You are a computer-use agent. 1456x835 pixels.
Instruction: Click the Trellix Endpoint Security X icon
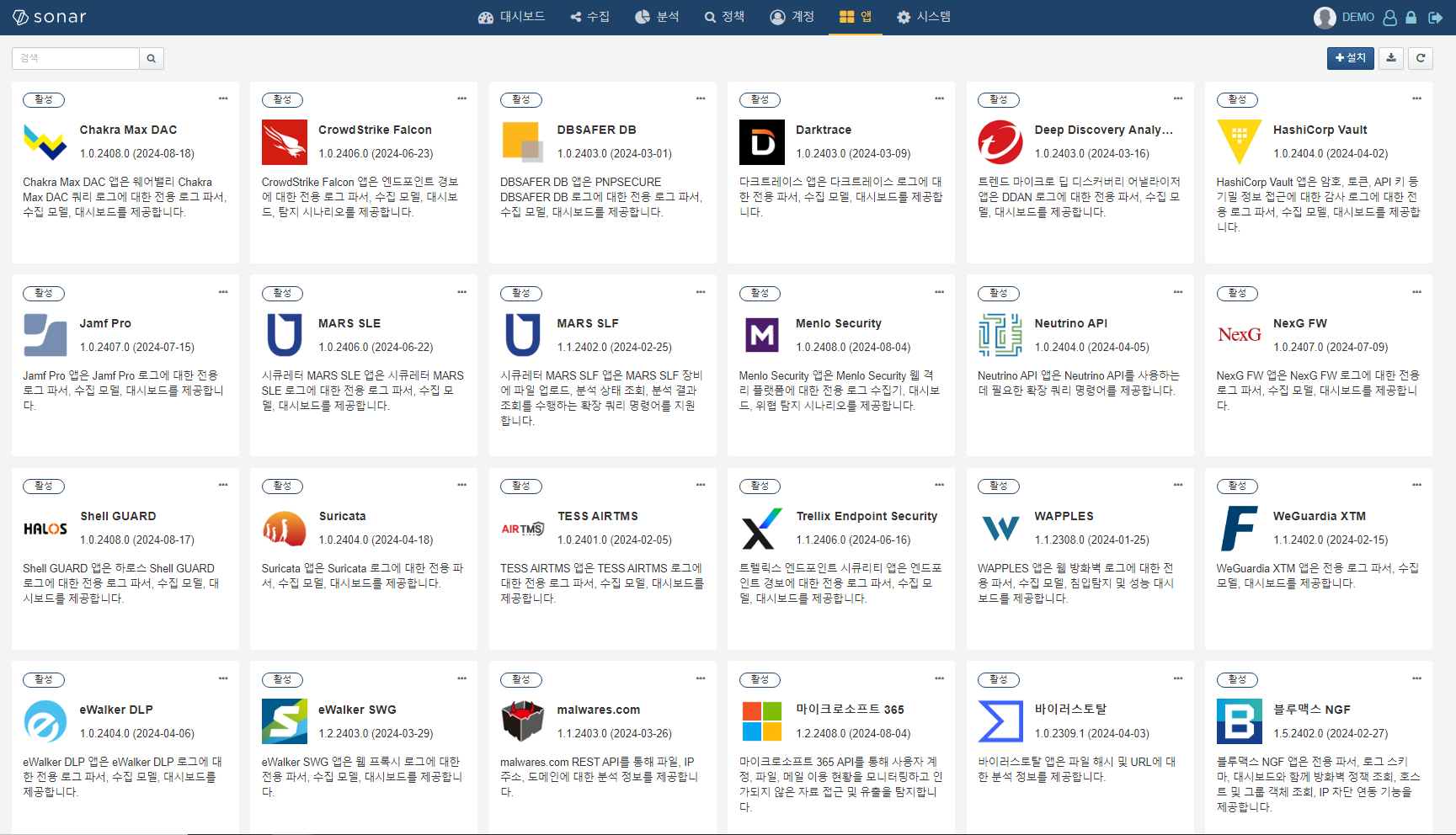(762, 529)
